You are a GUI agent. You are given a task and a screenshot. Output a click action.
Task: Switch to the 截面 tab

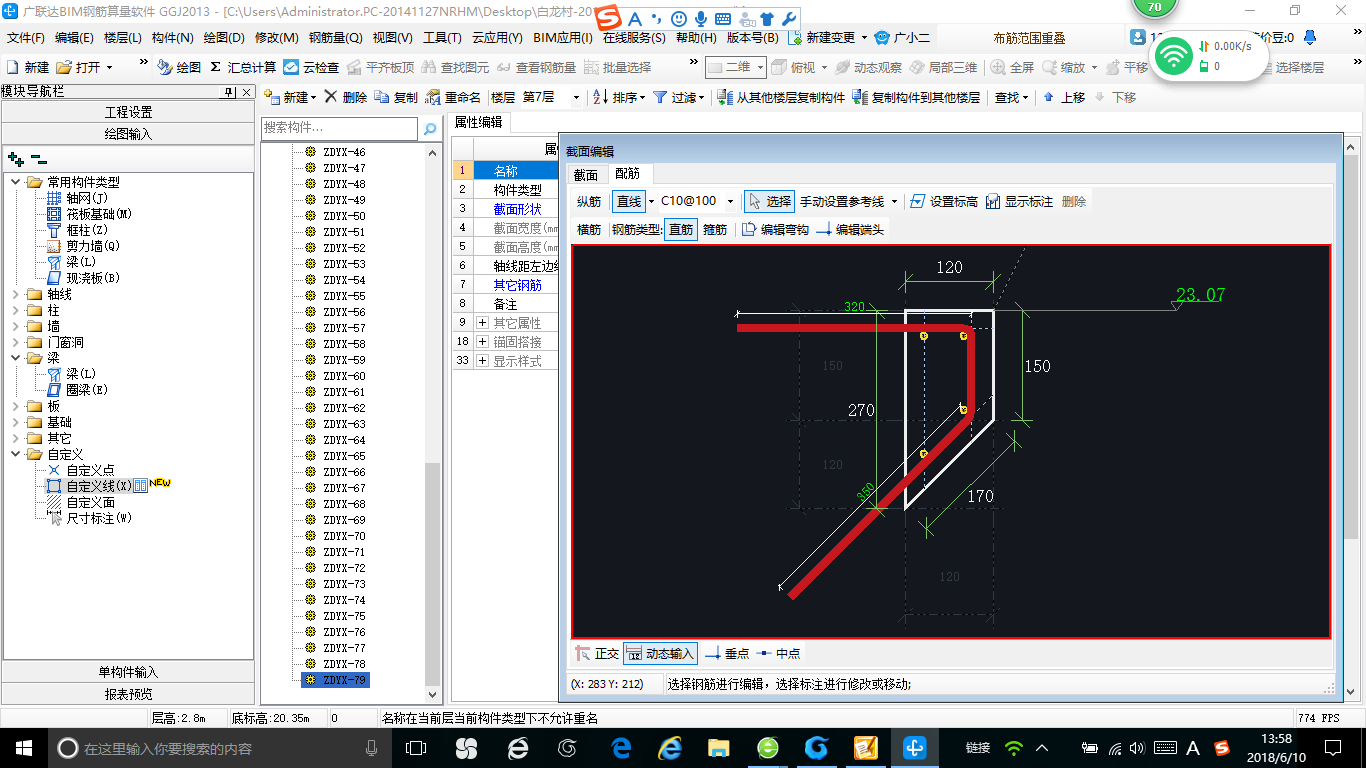click(x=586, y=175)
